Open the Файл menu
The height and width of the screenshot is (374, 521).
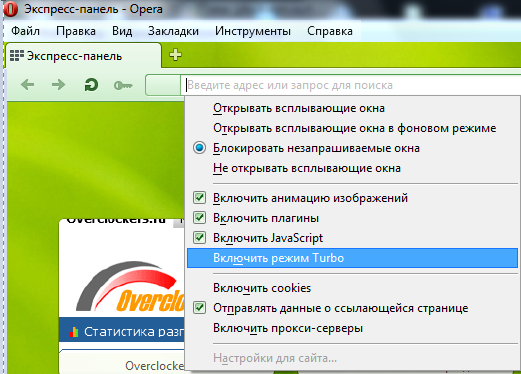click(25, 31)
